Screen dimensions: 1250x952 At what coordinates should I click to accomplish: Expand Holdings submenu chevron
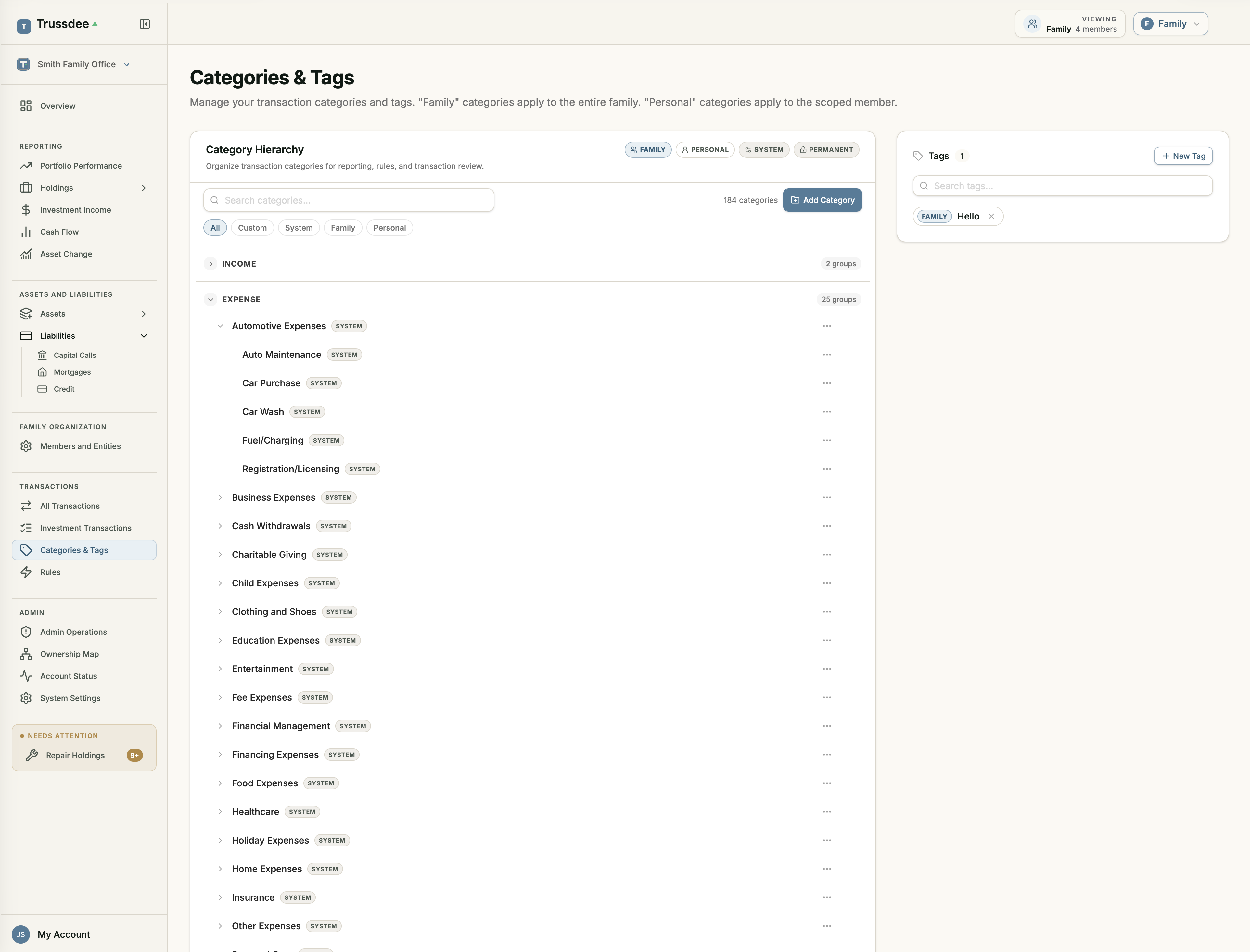pyautogui.click(x=144, y=188)
